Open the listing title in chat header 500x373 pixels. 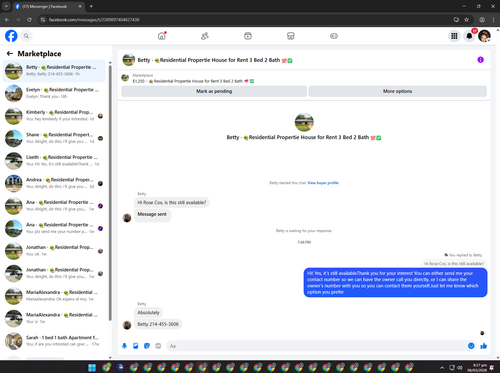pos(215,60)
